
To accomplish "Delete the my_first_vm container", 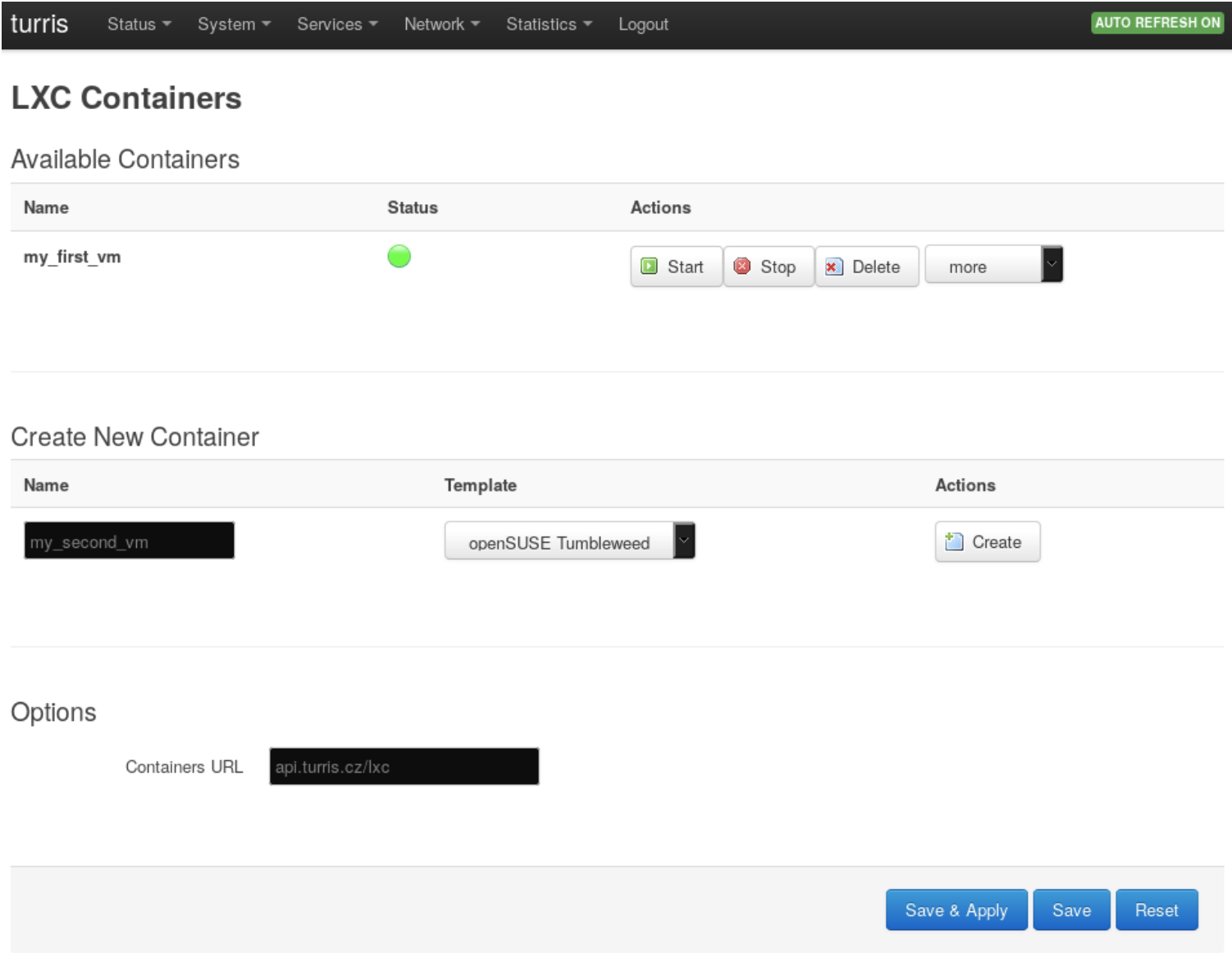I will click(x=866, y=267).
